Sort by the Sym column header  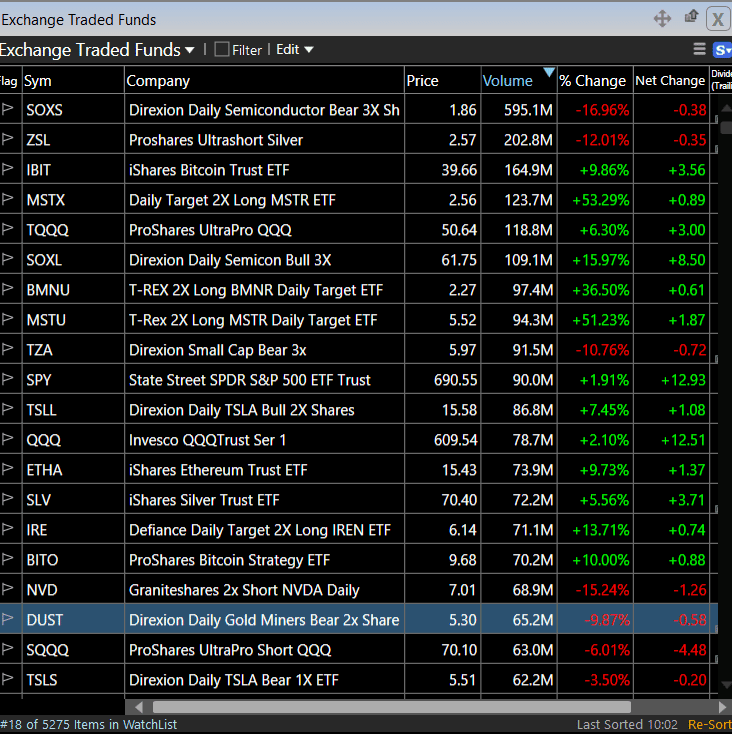pos(73,81)
